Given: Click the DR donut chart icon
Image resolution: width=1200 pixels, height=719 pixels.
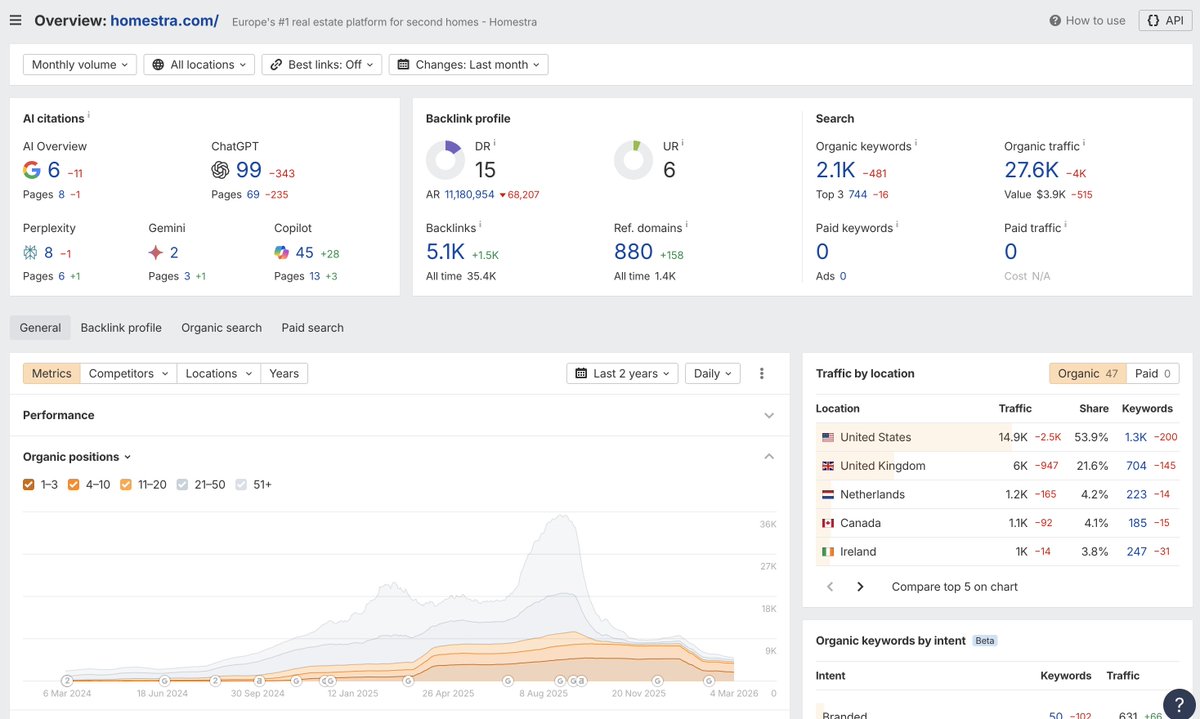Looking at the screenshot, I should 445,160.
